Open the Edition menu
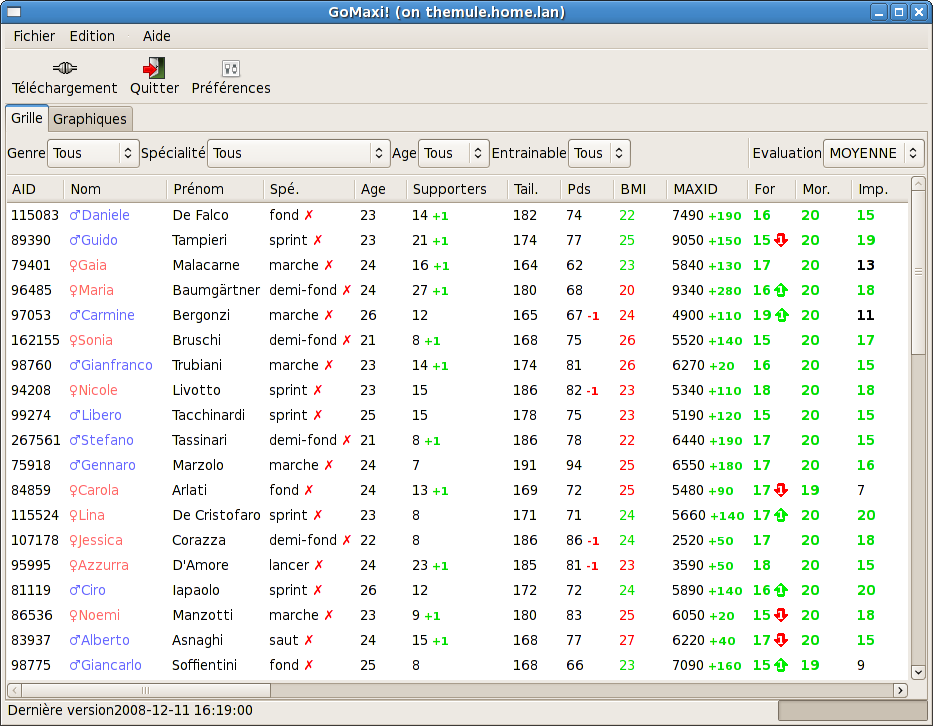This screenshot has width=933, height=726. (92, 36)
